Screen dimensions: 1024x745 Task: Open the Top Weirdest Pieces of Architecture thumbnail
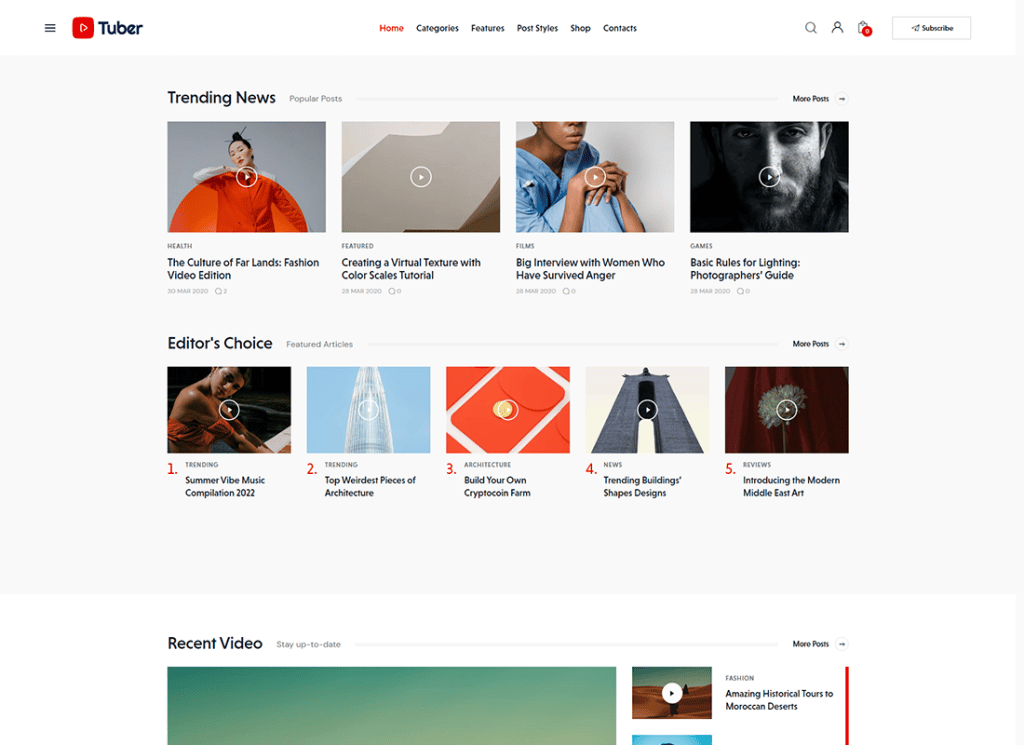368,409
